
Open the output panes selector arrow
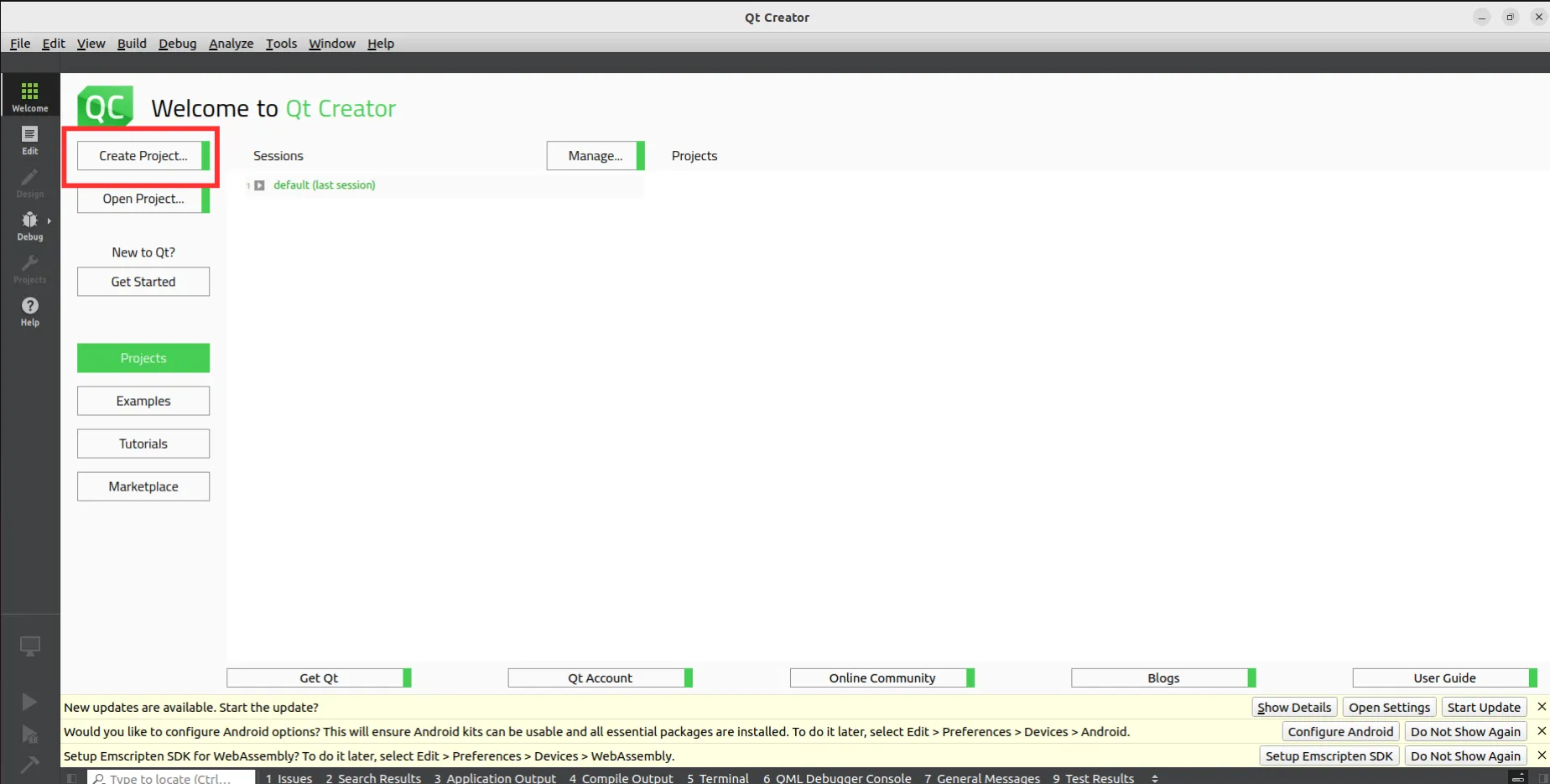click(x=1153, y=778)
